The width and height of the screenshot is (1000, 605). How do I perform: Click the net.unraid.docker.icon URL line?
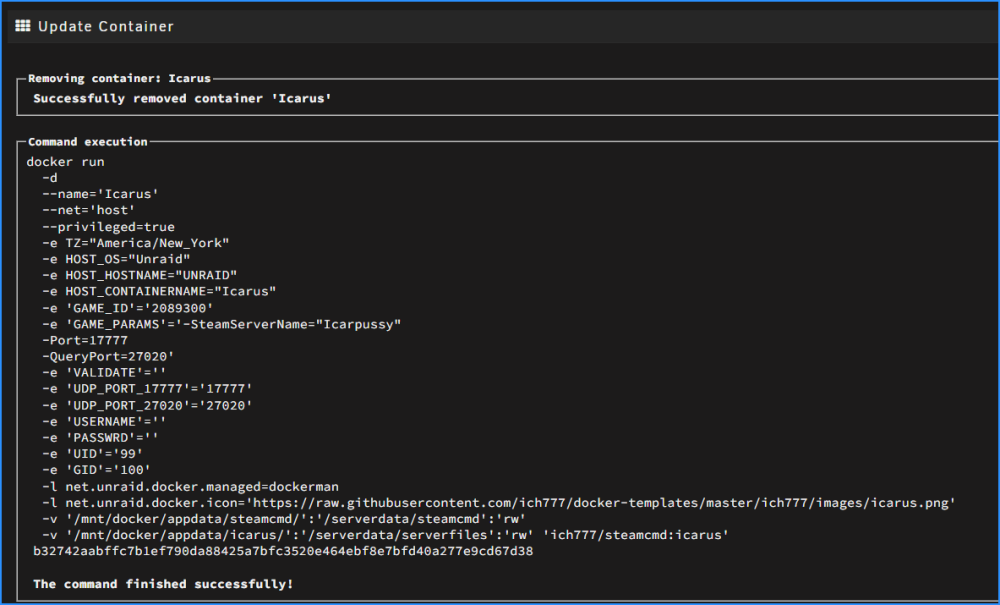coord(499,503)
